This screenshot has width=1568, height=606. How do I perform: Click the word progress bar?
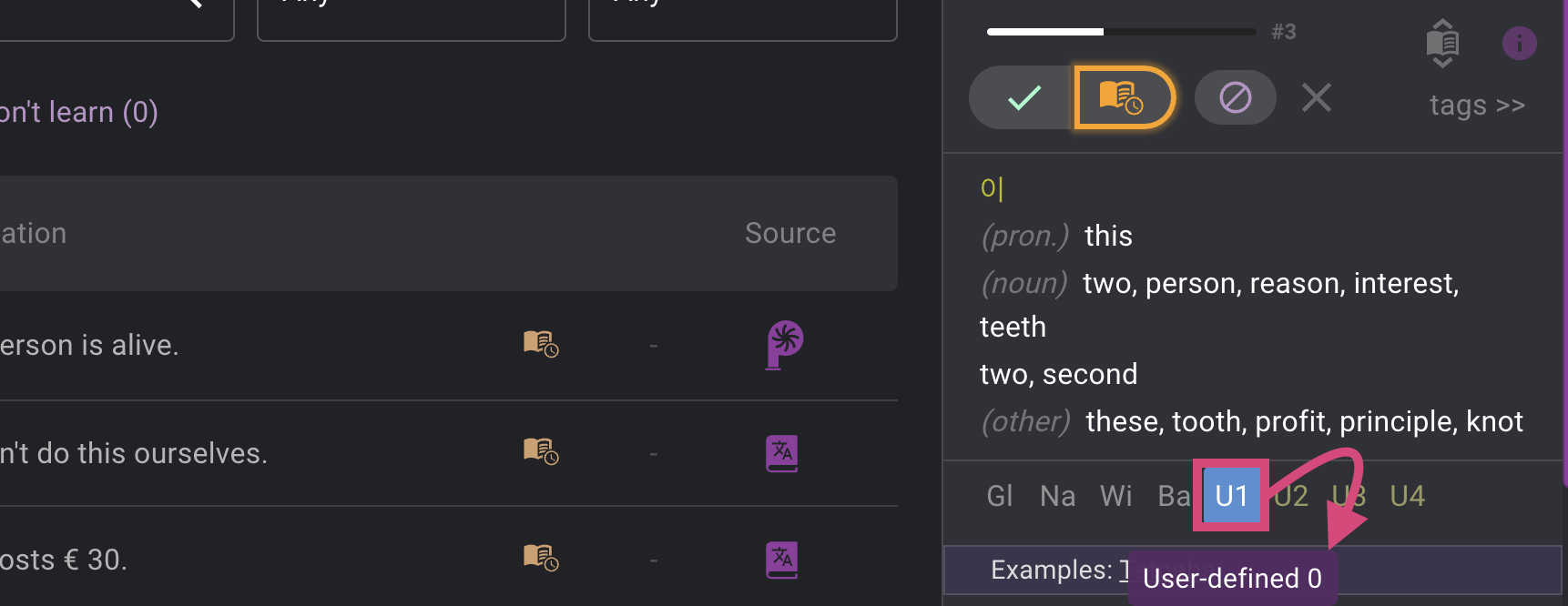point(1121,32)
